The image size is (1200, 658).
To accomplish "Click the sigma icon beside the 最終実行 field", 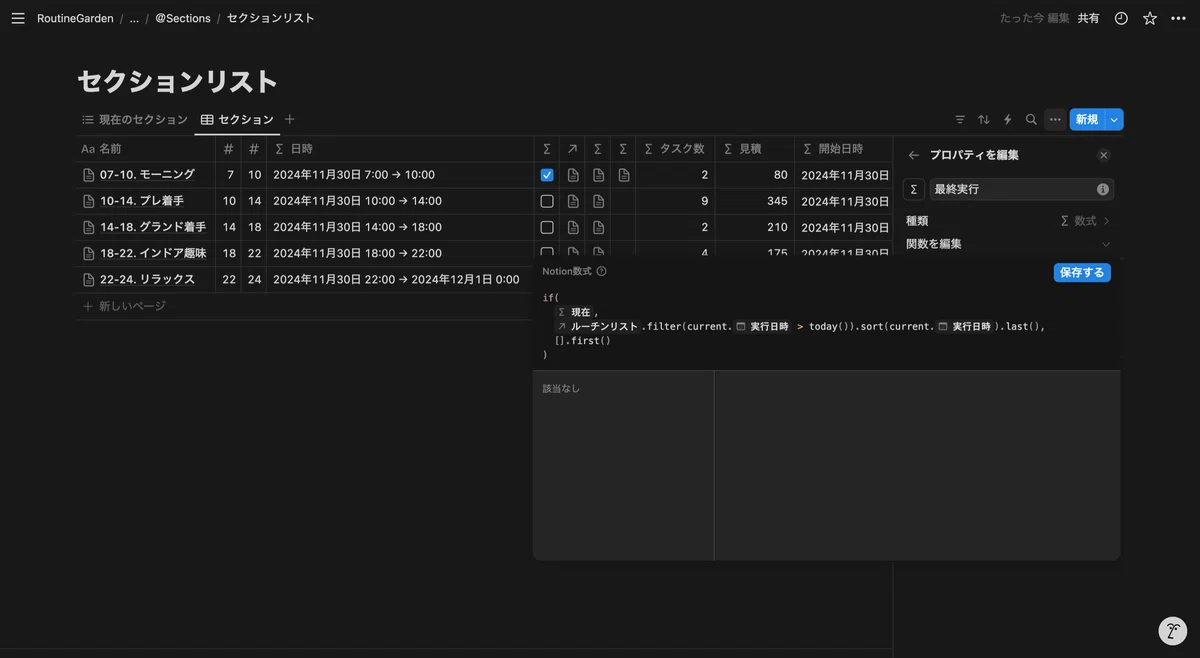I will pos(913,189).
